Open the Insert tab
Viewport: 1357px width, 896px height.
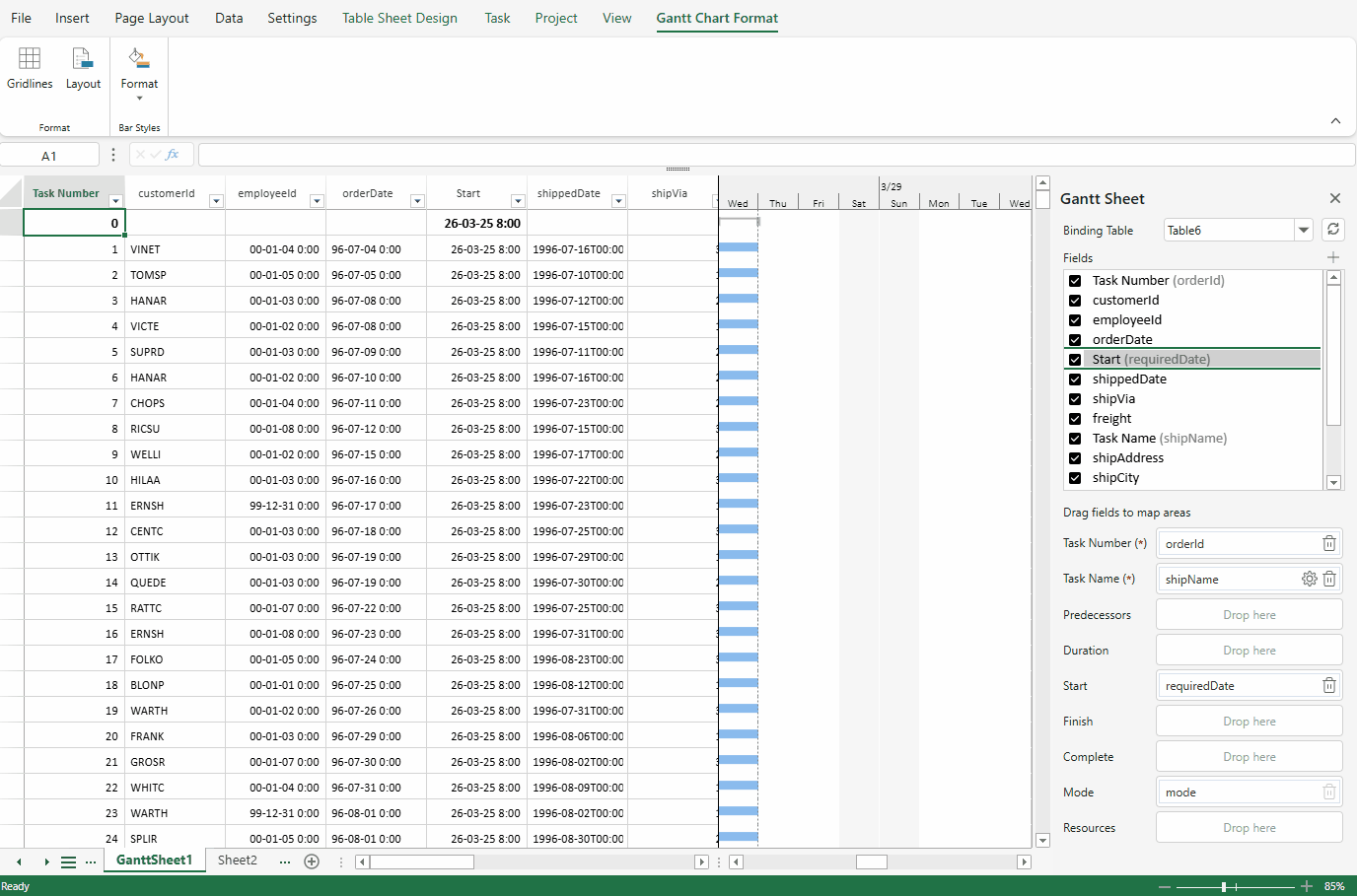click(72, 18)
